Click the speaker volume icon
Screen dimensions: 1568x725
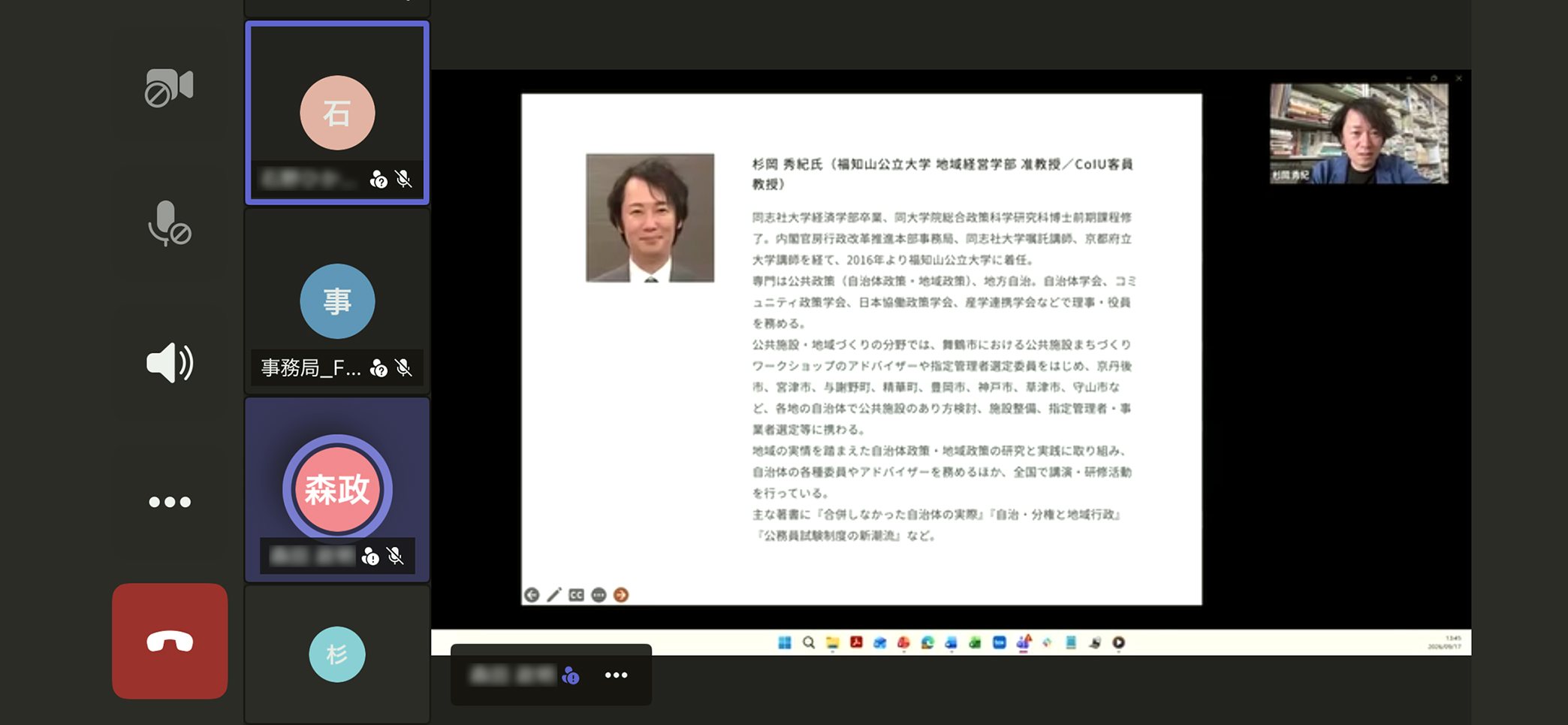coord(170,363)
